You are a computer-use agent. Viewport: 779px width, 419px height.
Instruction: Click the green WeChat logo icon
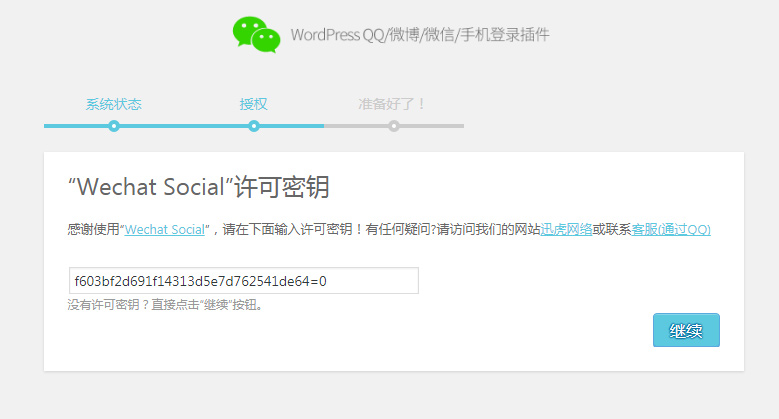tap(256, 35)
